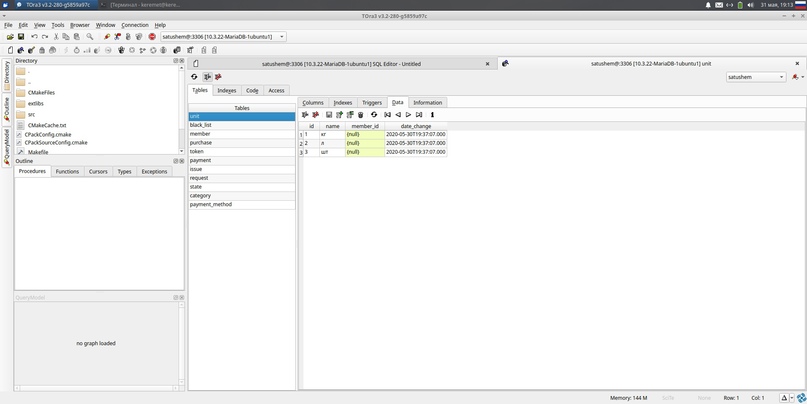Open the Connection menu

[x=135, y=25]
